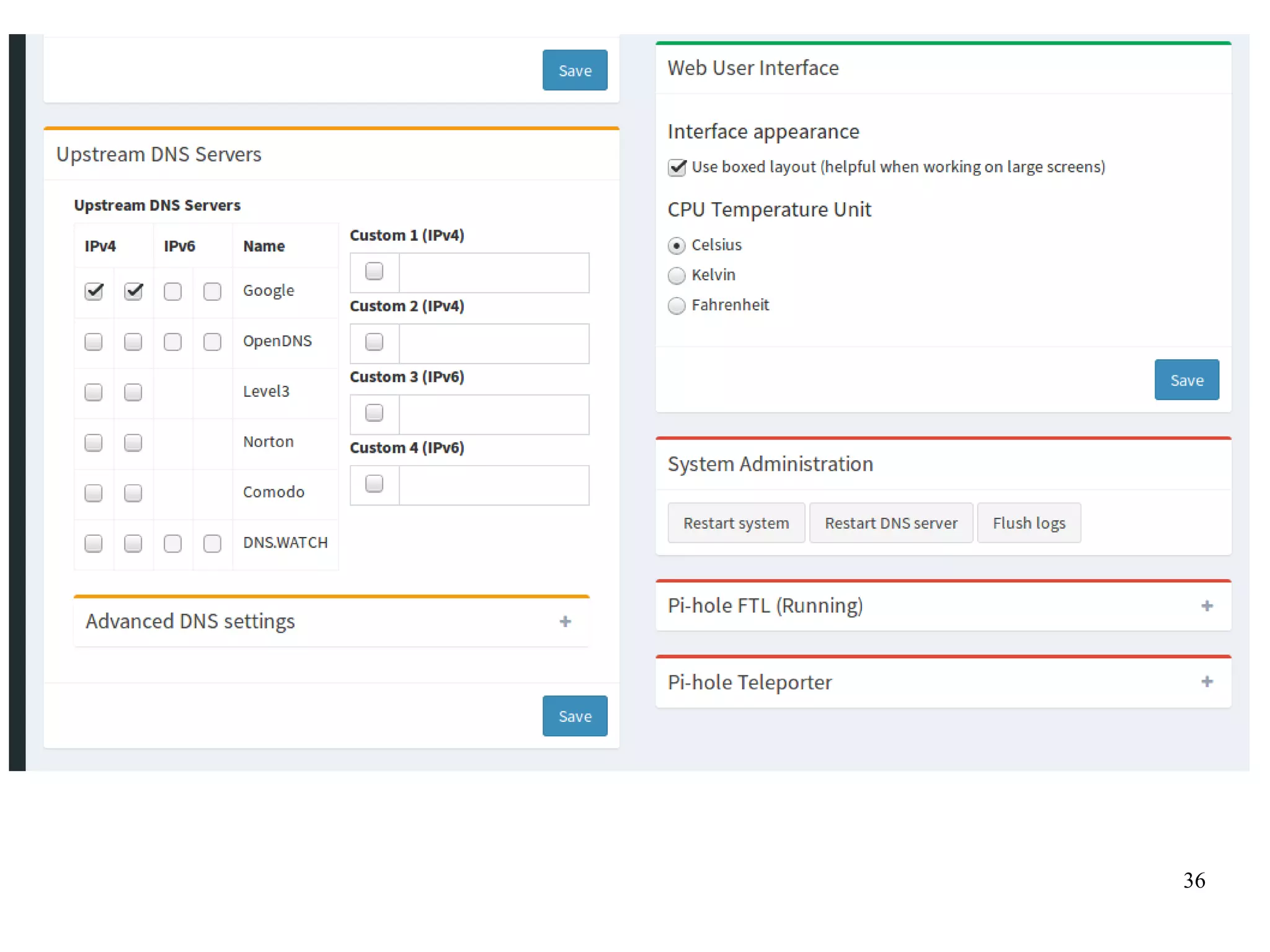Screen dimensions: 1270x952
Task: Expand the Pi-hole FTL (Running) panel
Action: click(x=1206, y=606)
